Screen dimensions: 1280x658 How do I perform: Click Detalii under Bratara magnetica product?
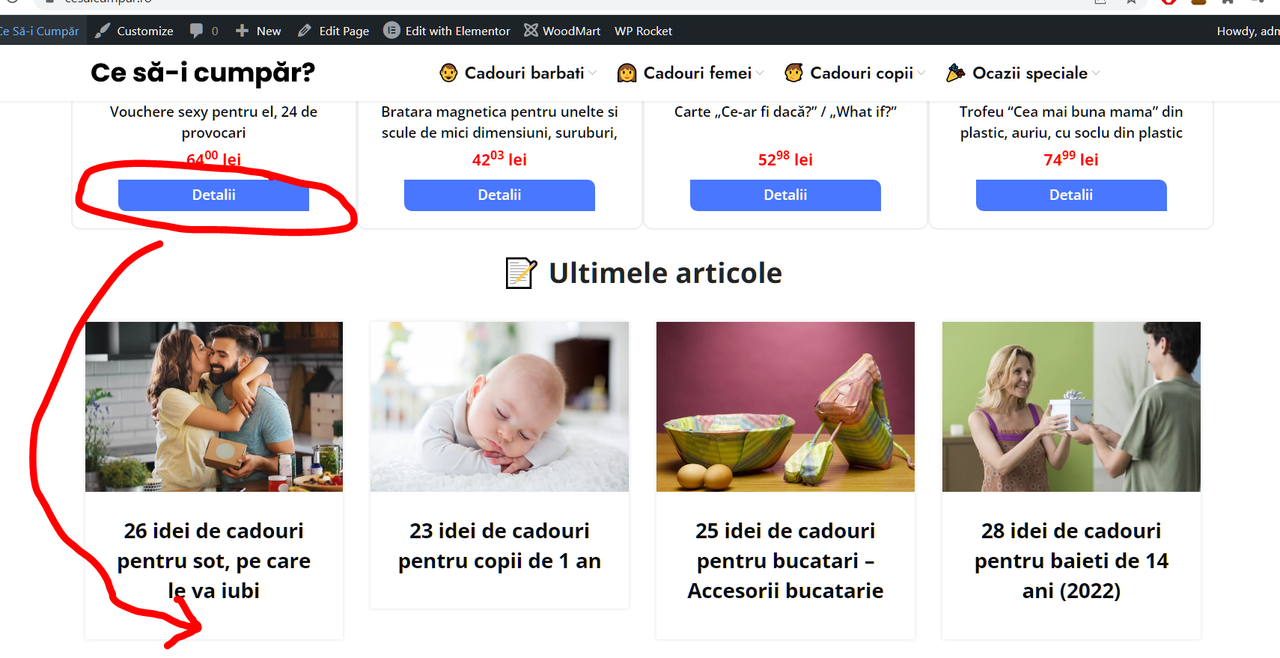pos(499,195)
